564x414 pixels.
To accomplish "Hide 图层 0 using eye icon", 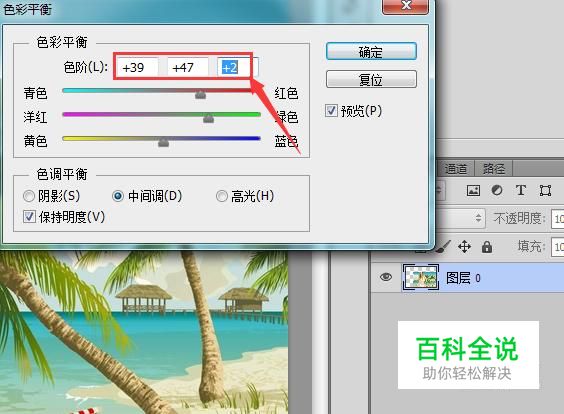I will [x=386, y=277].
